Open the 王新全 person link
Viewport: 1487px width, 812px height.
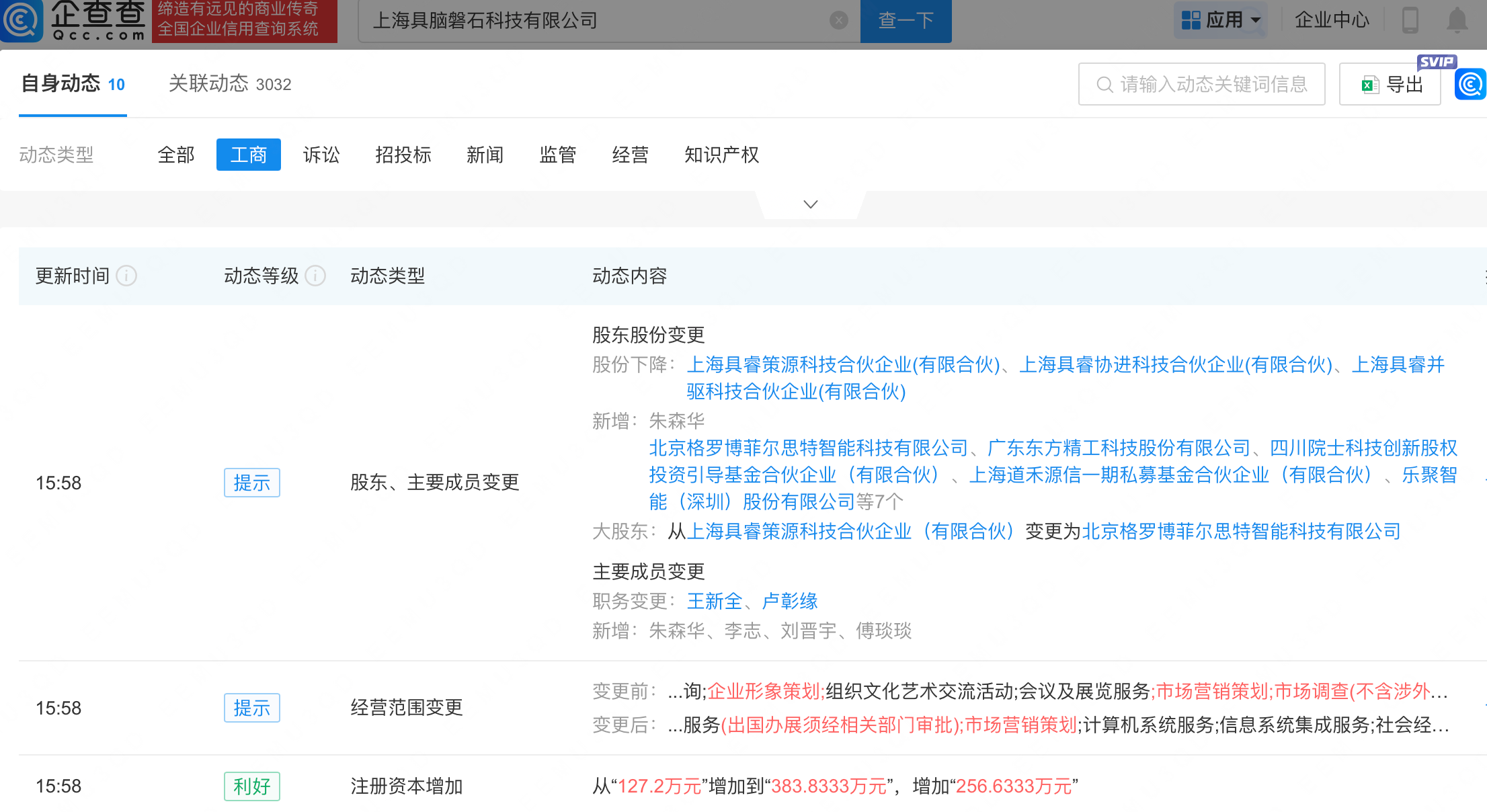714,601
